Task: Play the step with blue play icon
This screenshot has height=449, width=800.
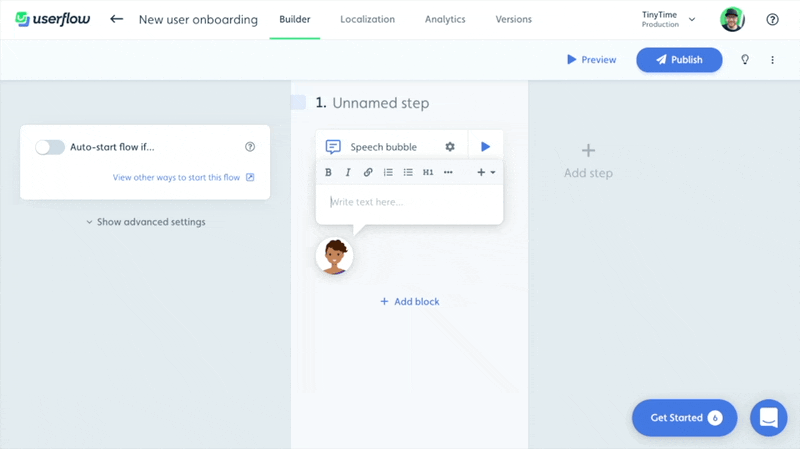Action: tap(485, 147)
